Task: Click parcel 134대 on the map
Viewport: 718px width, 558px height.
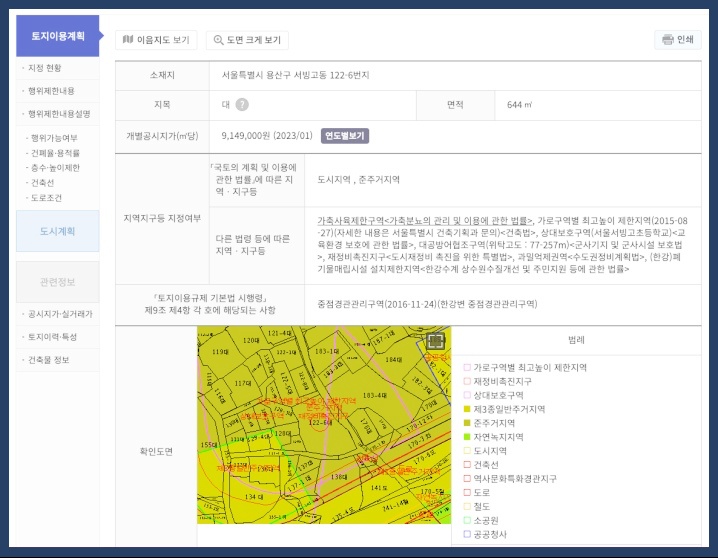Action: [254, 497]
